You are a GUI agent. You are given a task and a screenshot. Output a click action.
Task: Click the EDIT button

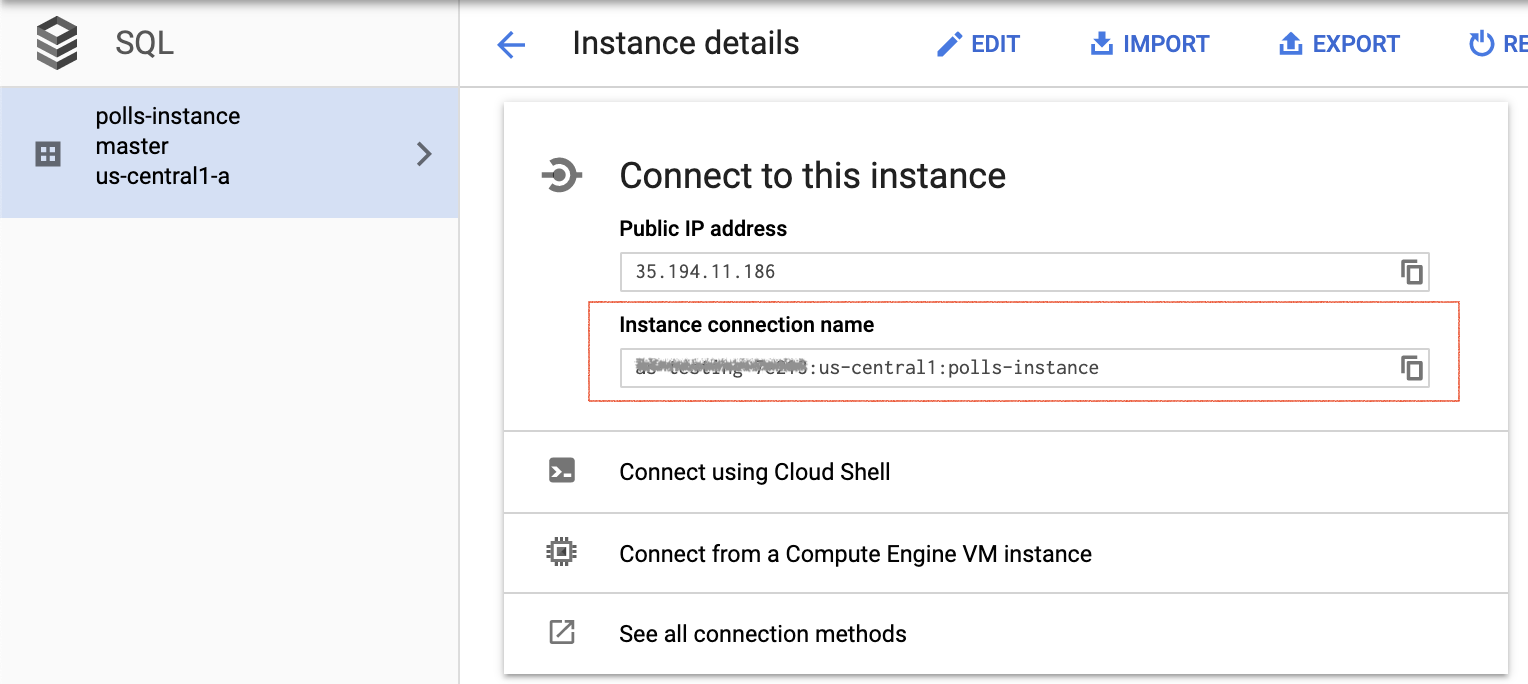tap(978, 44)
